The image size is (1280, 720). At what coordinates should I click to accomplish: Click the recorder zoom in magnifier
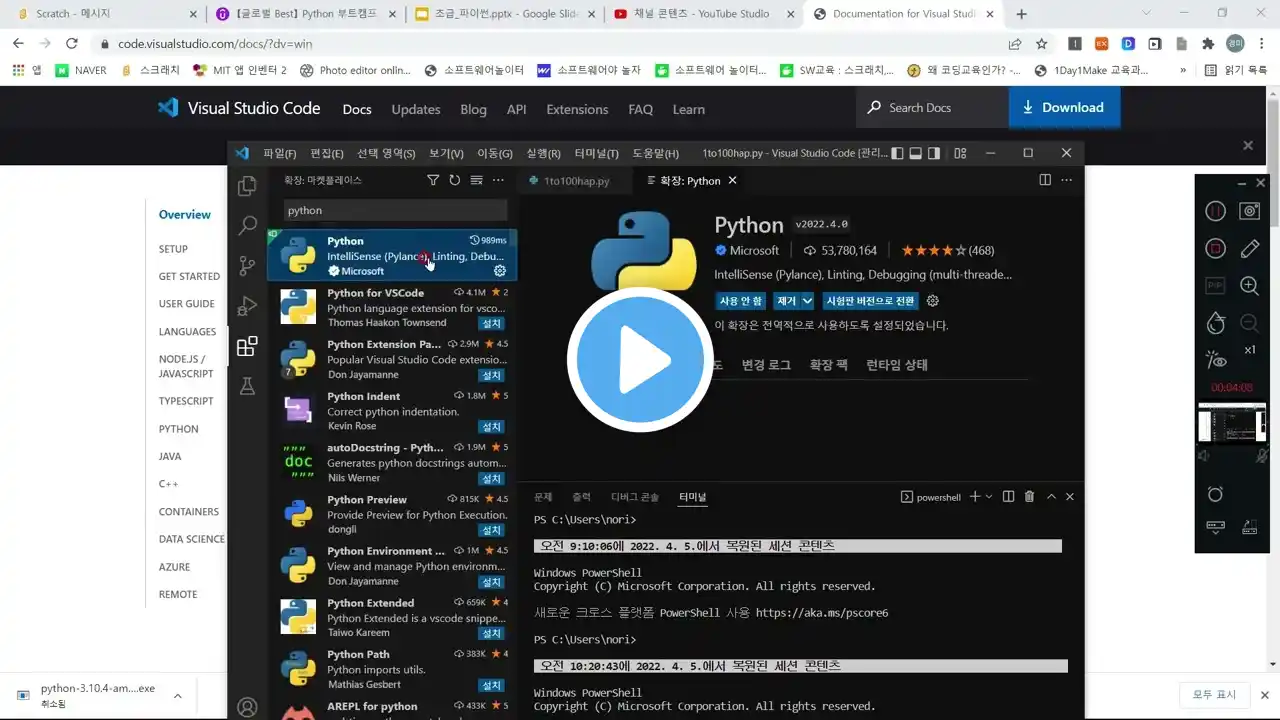[x=1249, y=286]
